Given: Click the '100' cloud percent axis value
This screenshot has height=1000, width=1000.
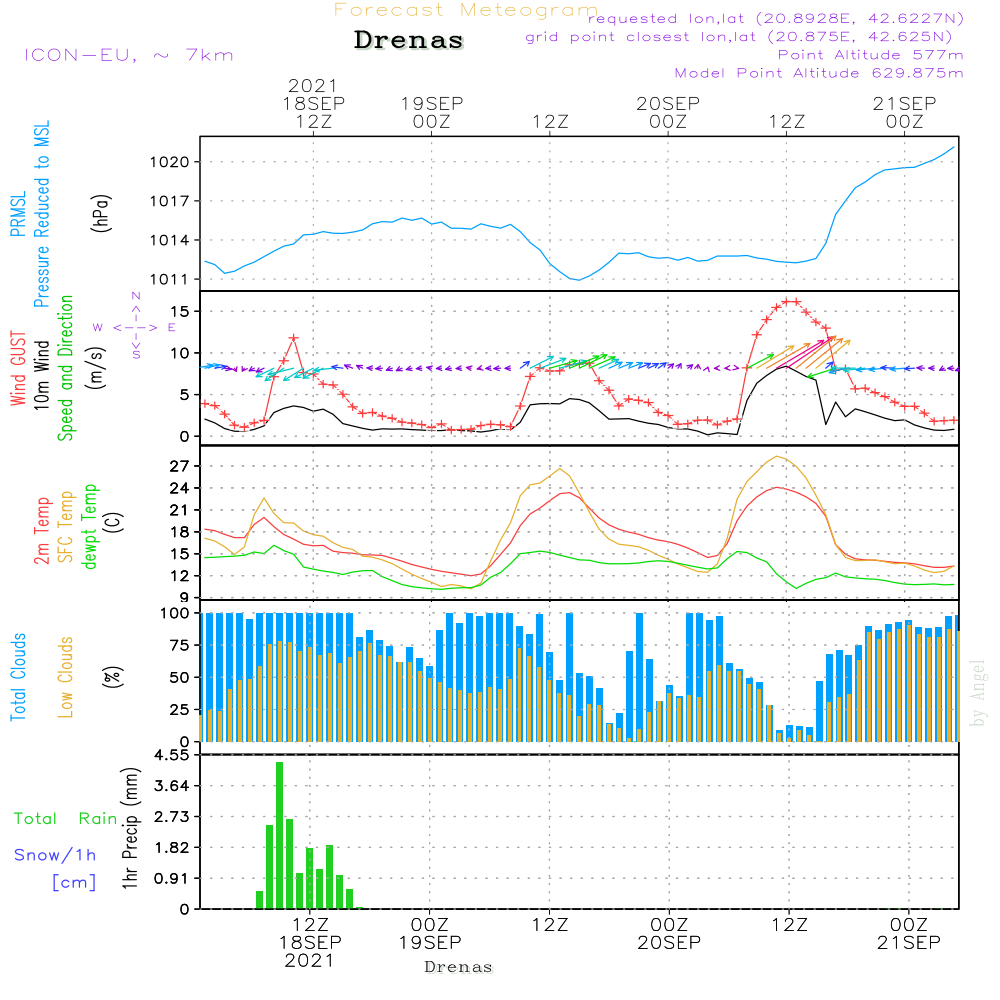Looking at the screenshot, I should 175,614.
